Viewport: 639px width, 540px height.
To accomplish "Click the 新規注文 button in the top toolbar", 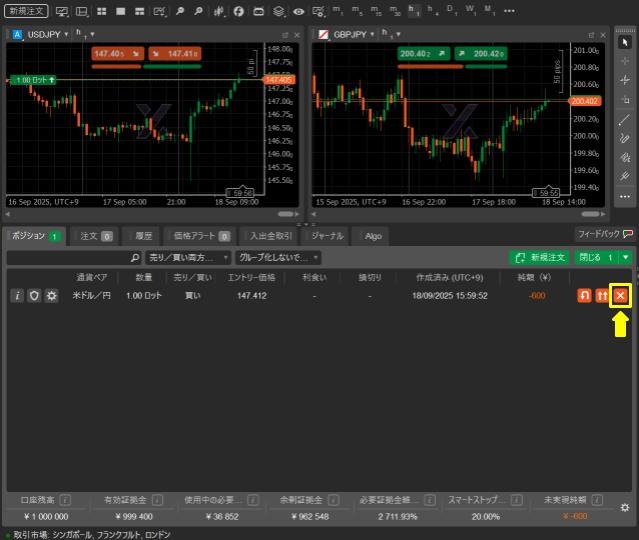I will pos(26,11).
